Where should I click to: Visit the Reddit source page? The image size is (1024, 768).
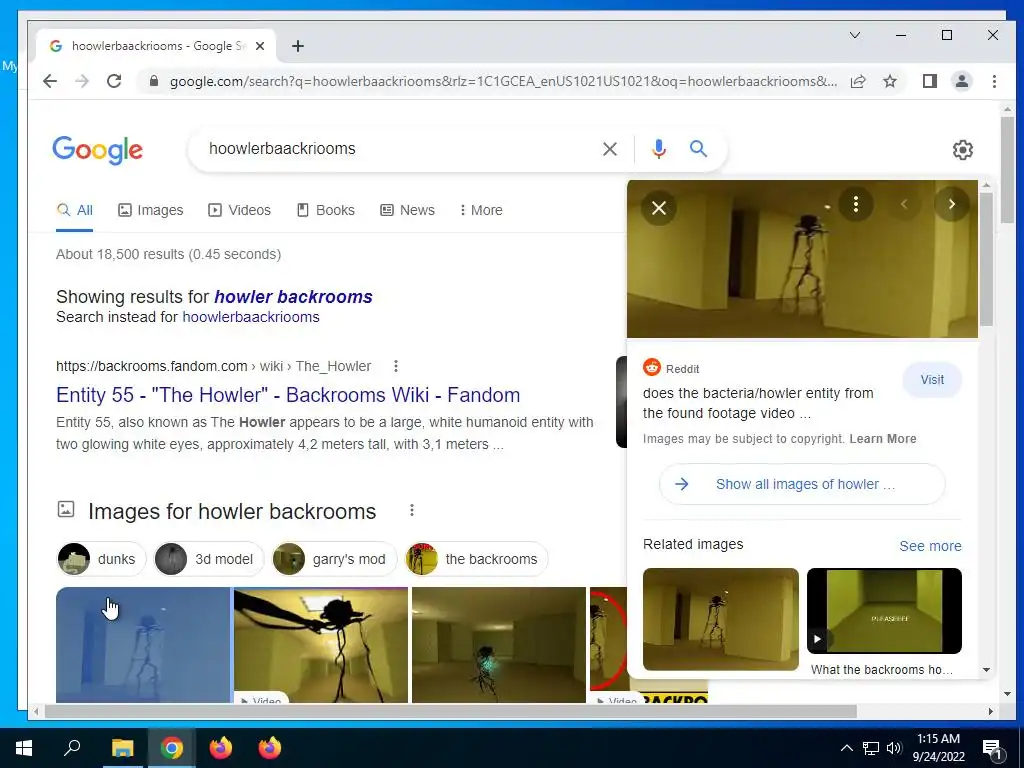tap(932, 380)
